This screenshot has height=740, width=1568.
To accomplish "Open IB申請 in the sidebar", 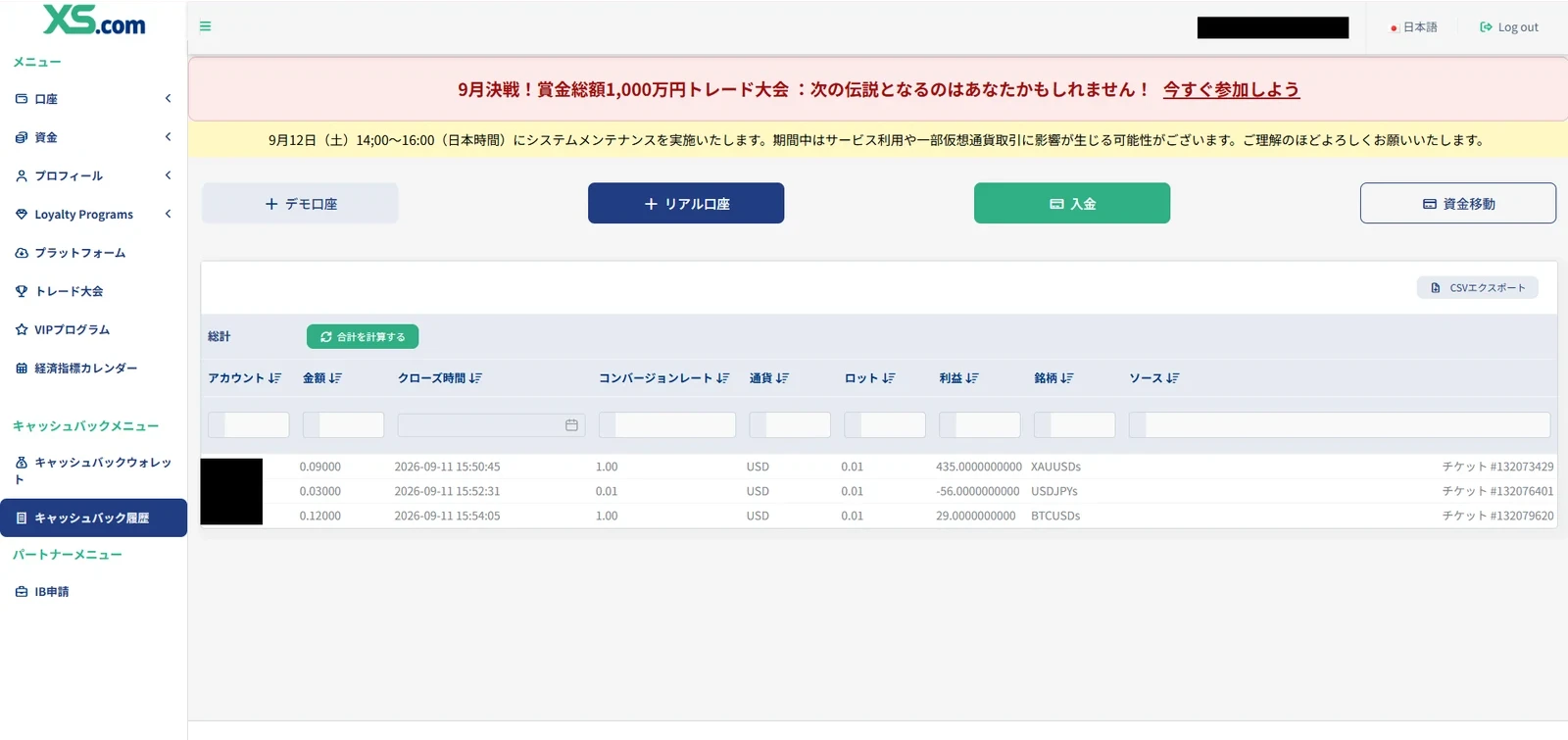I will click(93, 592).
